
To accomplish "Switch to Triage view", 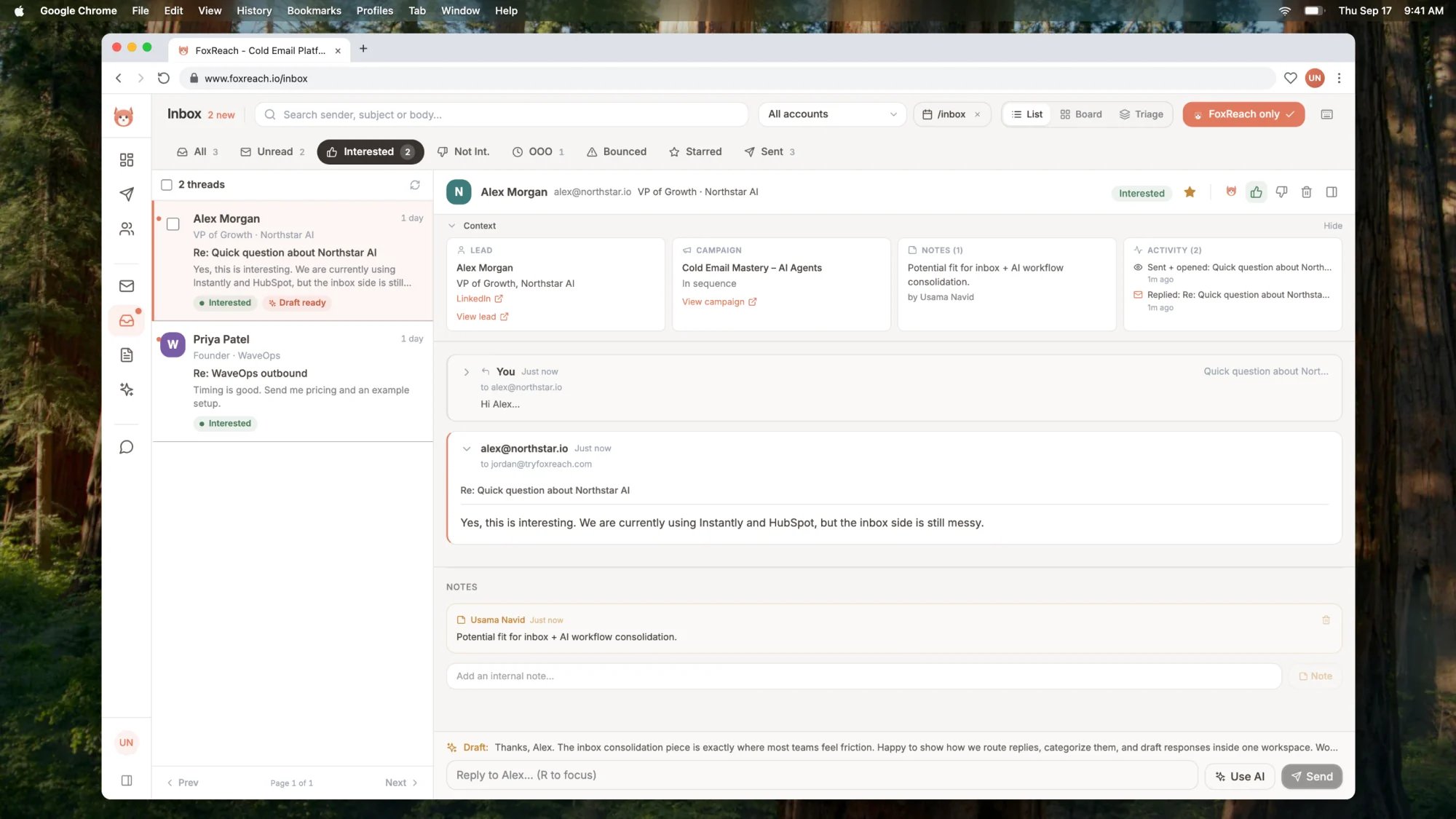I will click(1141, 114).
